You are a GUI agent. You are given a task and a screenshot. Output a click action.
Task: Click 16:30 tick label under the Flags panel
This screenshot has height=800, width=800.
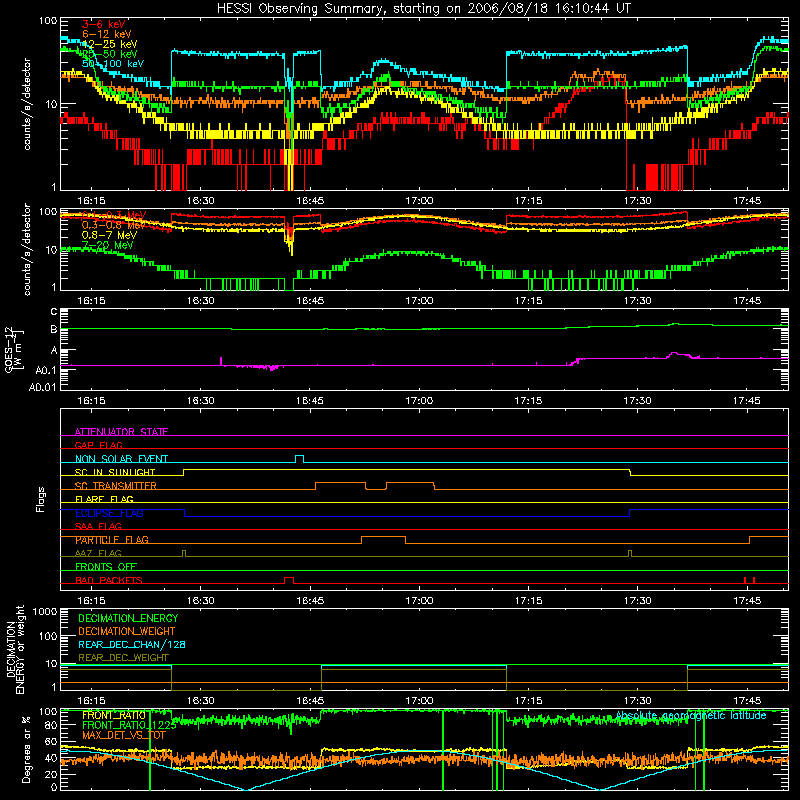coord(201,601)
